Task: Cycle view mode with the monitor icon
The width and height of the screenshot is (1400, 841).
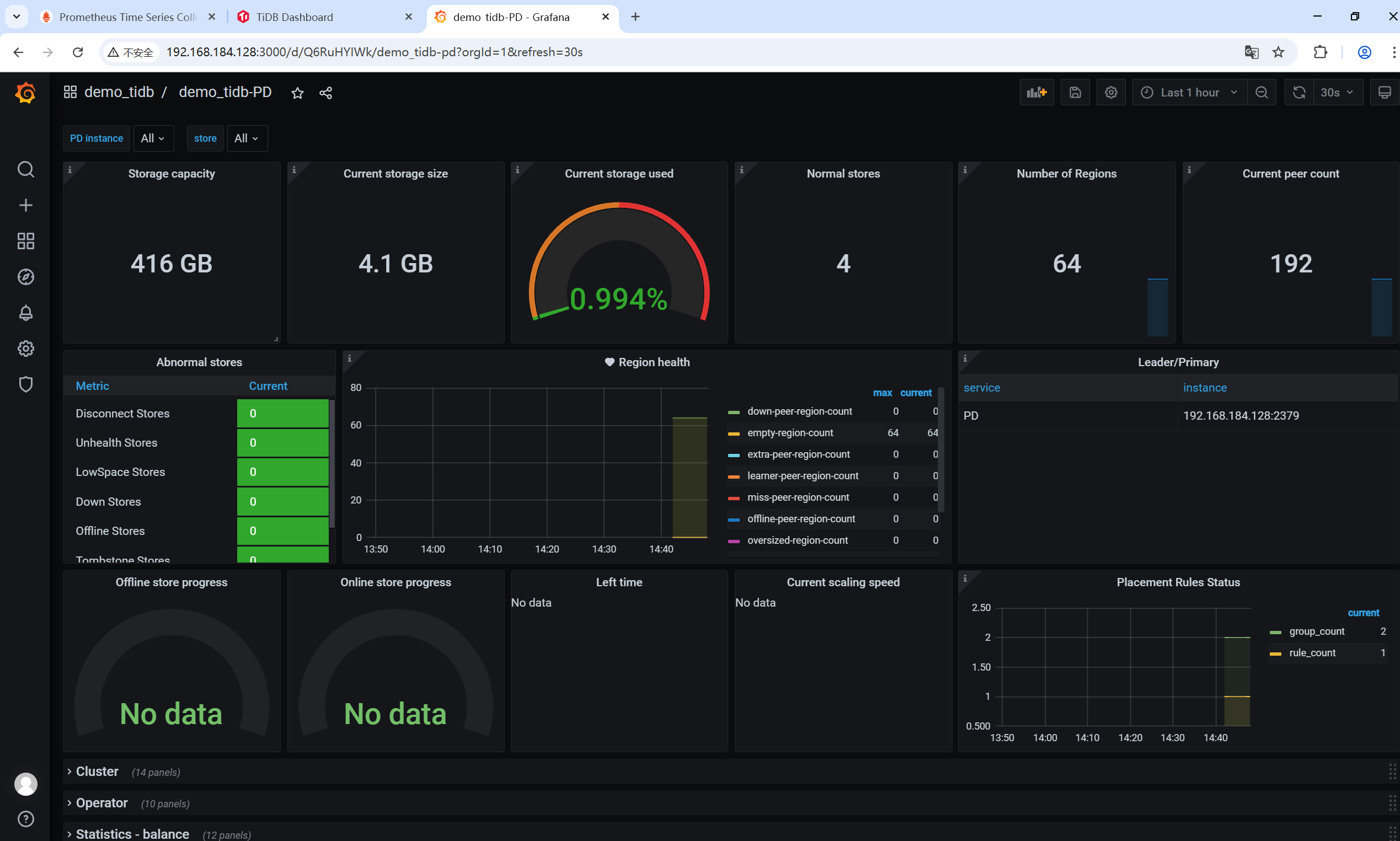Action: (x=1384, y=93)
